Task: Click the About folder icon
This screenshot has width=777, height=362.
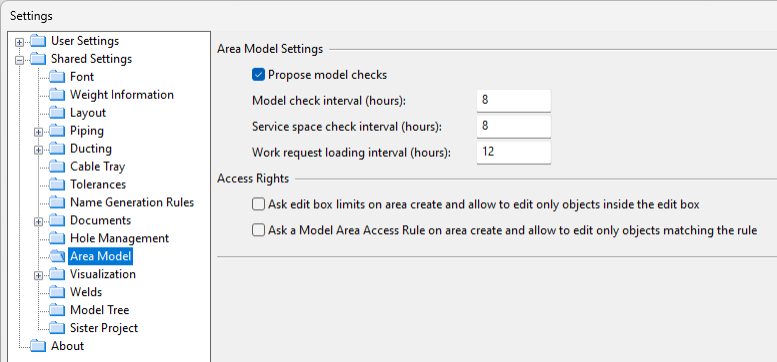Action: (38, 346)
